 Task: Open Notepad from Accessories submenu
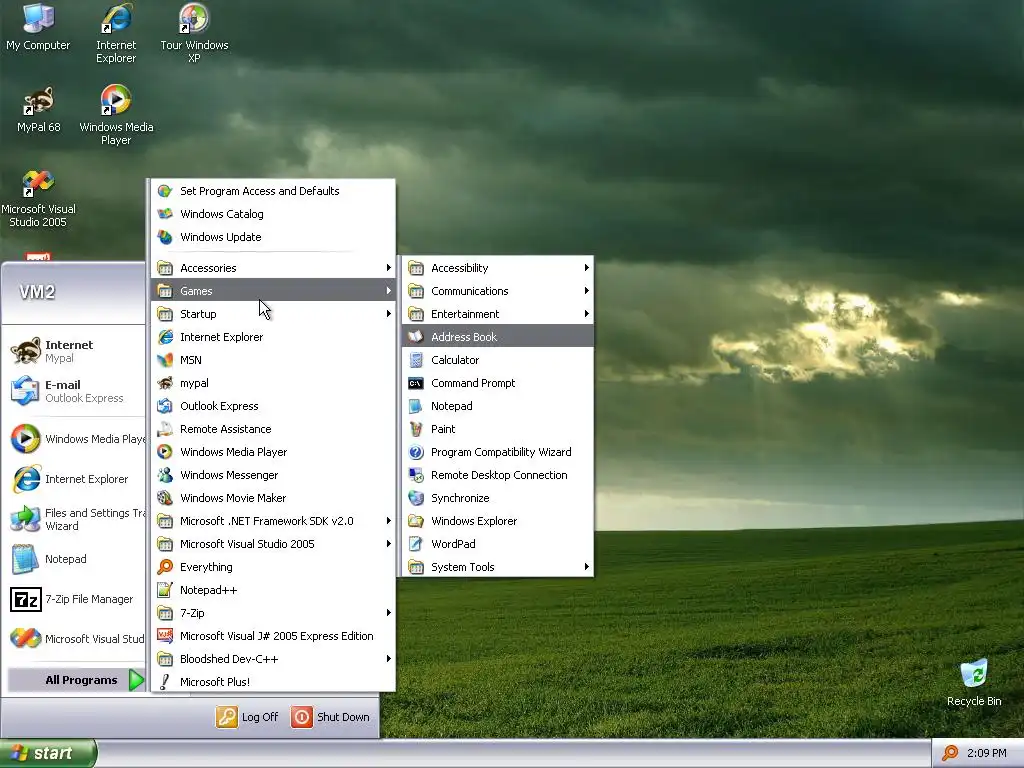pos(498,406)
